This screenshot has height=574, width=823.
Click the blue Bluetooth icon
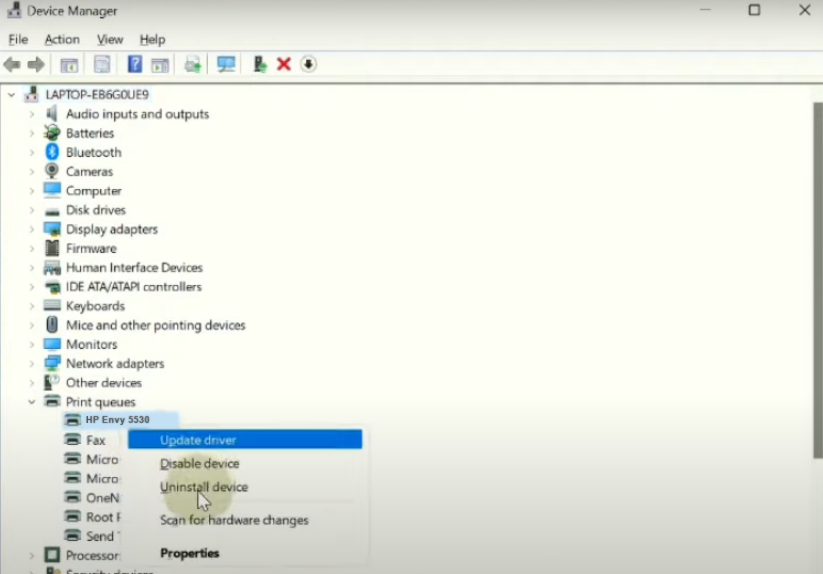click(x=52, y=152)
